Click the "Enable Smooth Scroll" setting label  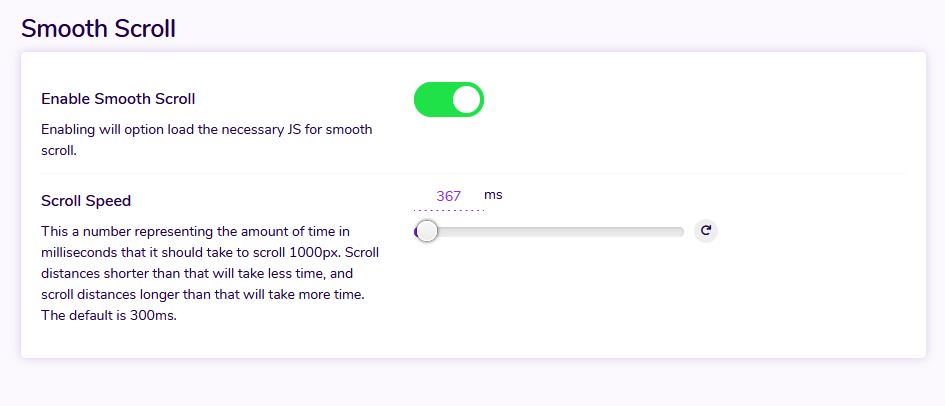[x=118, y=99]
